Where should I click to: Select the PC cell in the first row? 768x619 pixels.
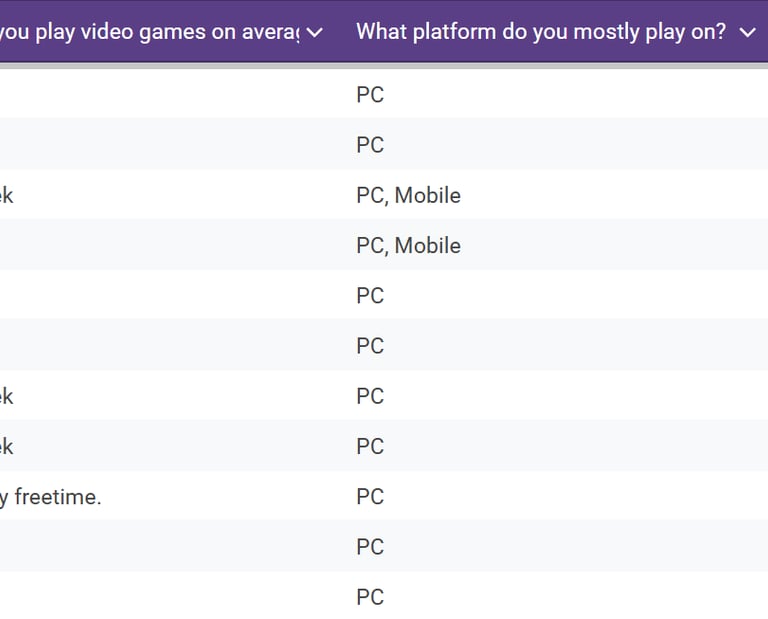tap(370, 95)
